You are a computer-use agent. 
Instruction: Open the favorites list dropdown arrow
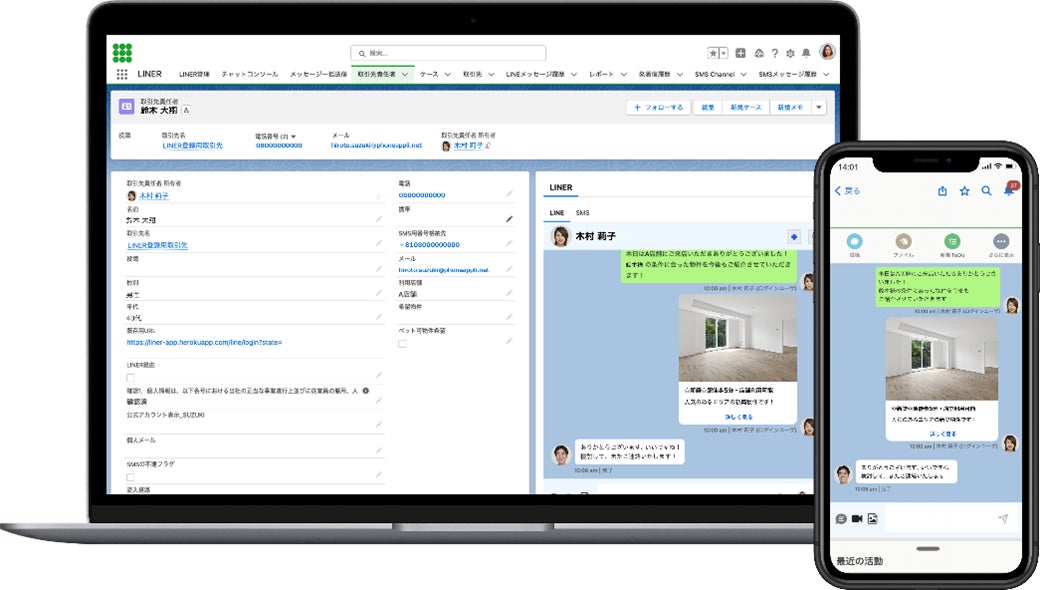tap(724, 53)
